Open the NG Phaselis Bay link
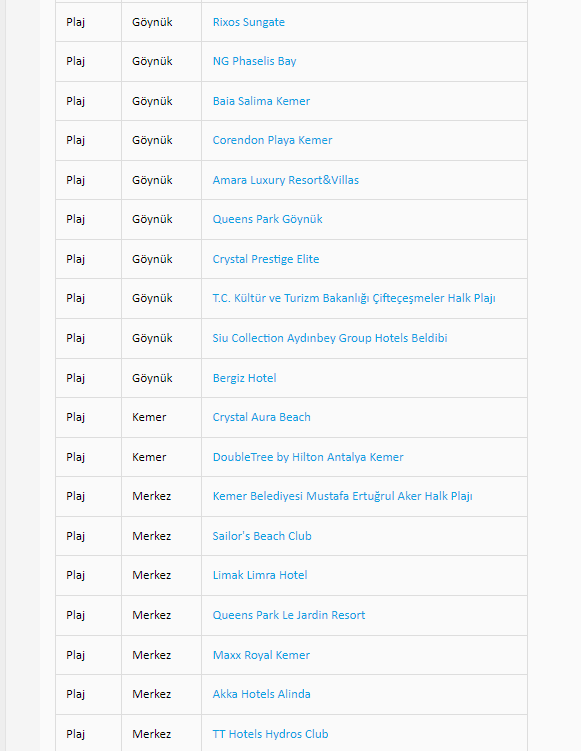 [x=254, y=61]
